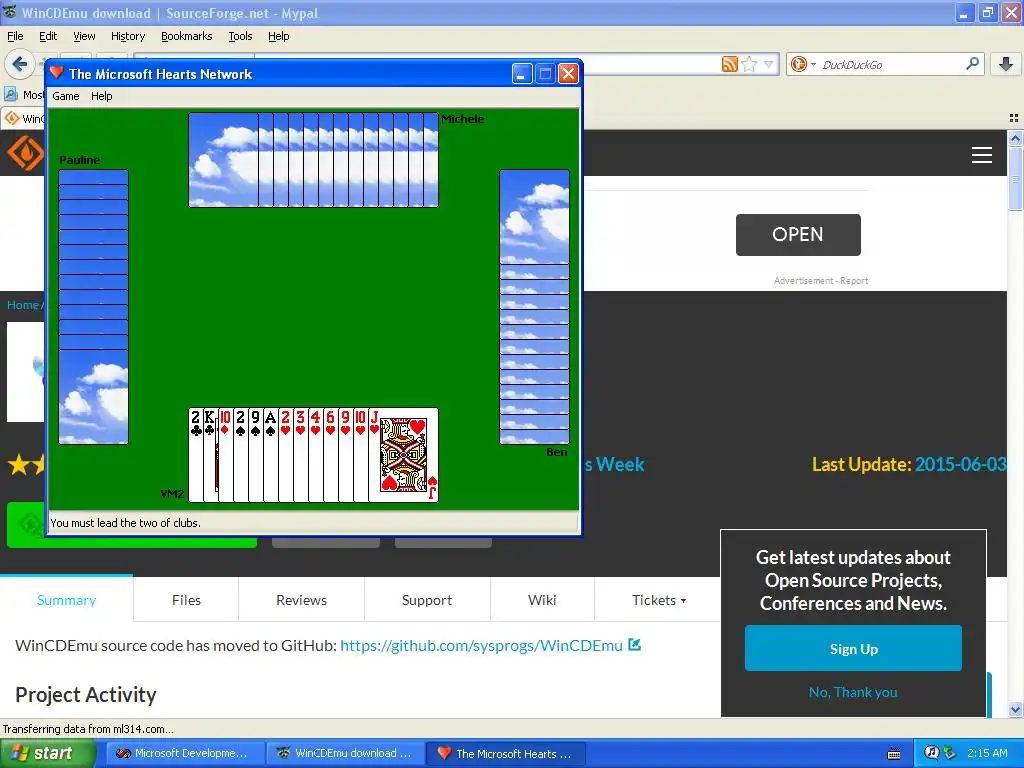Select the two of hearts card
This screenshot has width=1024, height=768.
click(285, 455)
